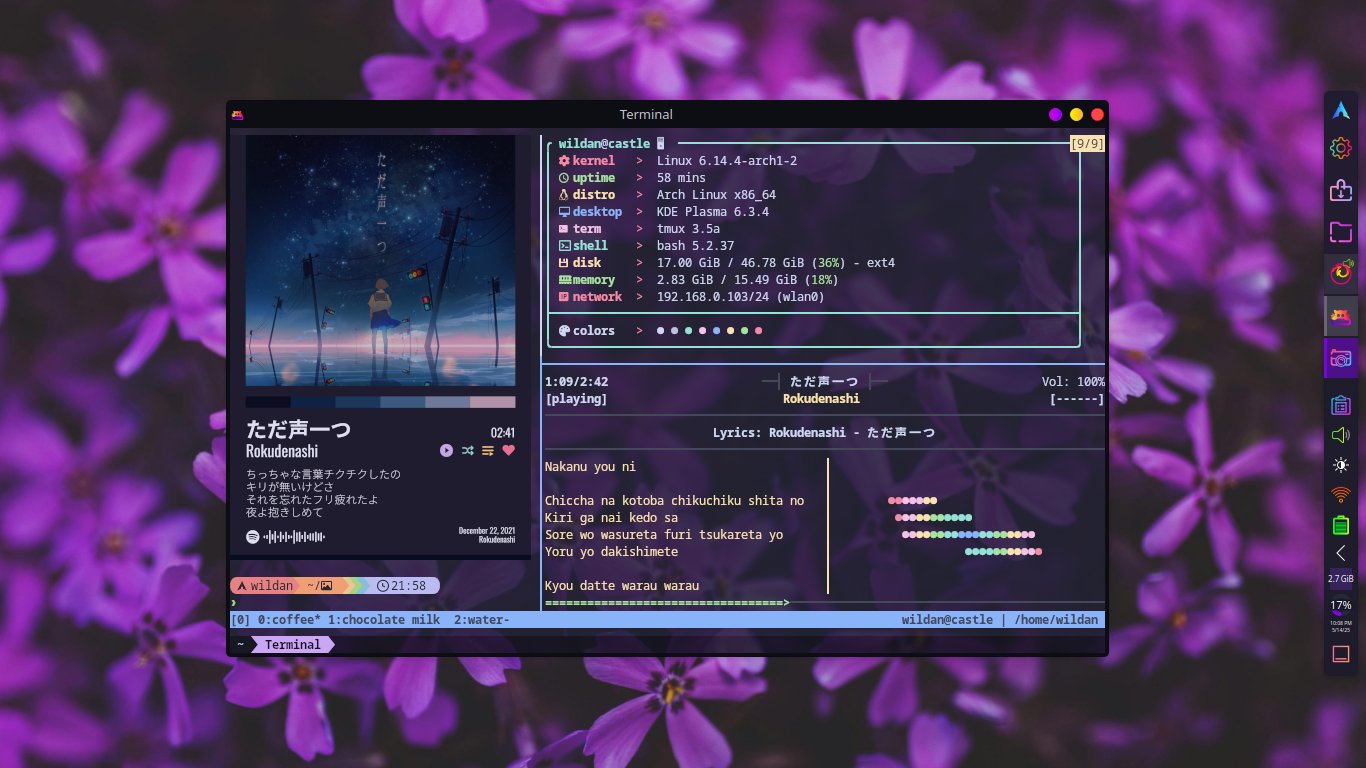The height and width of the screenshot is (768, 1366).
Task: Switch to tmux window 2:water
Action: (482, 620)
